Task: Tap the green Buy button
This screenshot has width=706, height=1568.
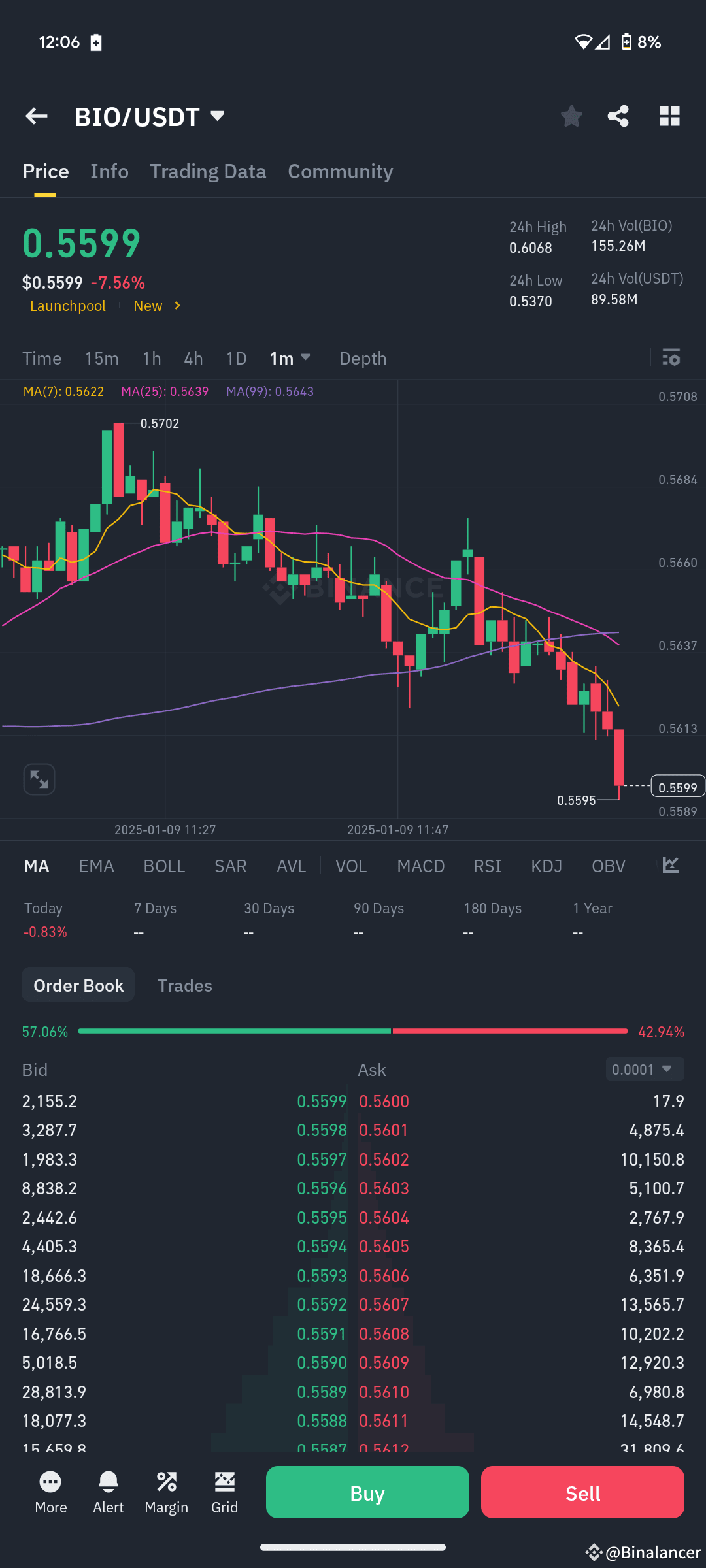Action: click(367, 1492)
